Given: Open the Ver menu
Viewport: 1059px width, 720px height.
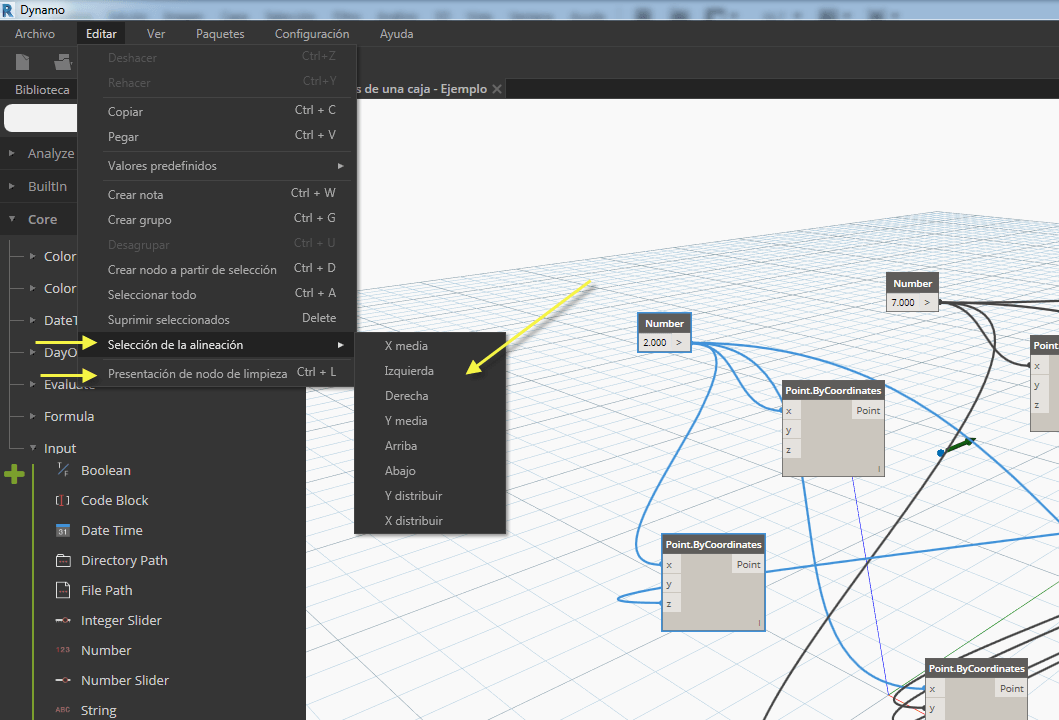Looking at the screenshot, I should [x=156, y=34].
